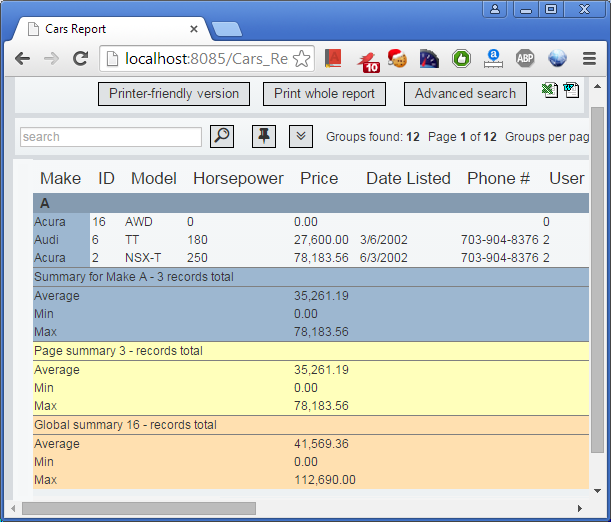Click 'Groups found: 12' text

373,137
